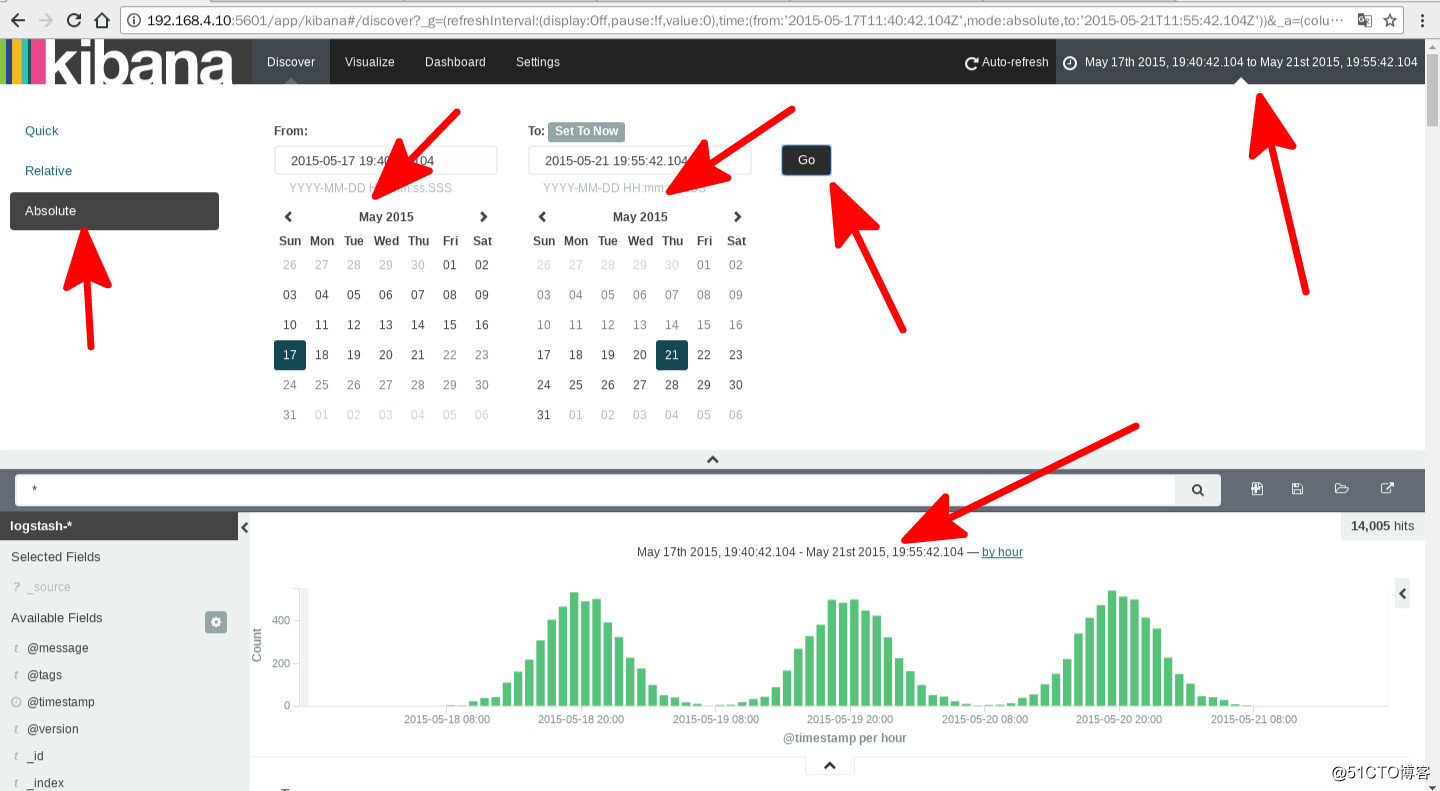This screenshot has height=791, width=1440.
Task: Open field settings gear in Available Fields
Action: pos(216,622)
